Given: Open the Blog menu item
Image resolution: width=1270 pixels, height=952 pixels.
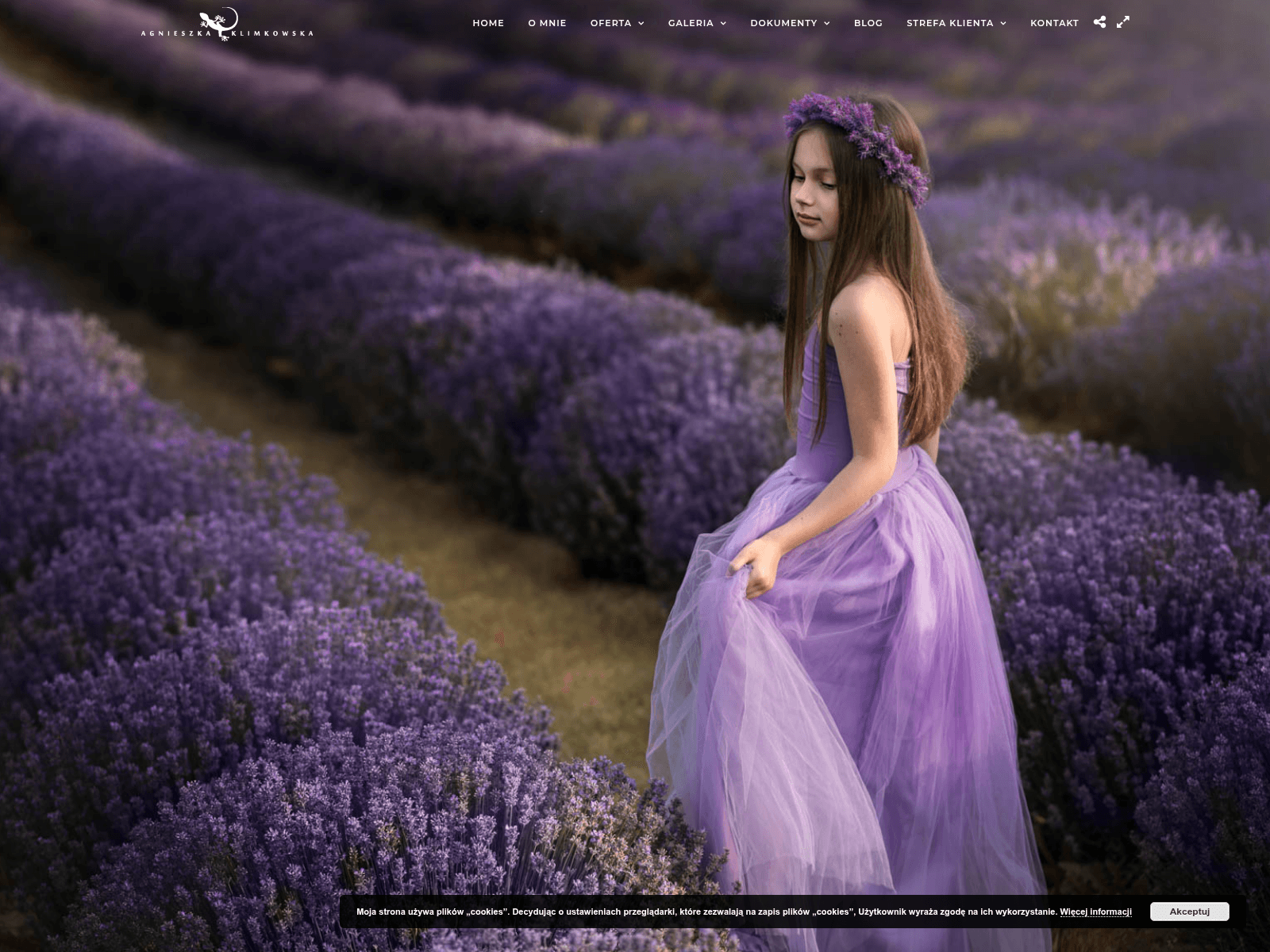Looking at the screenshot, I should 868,23.
